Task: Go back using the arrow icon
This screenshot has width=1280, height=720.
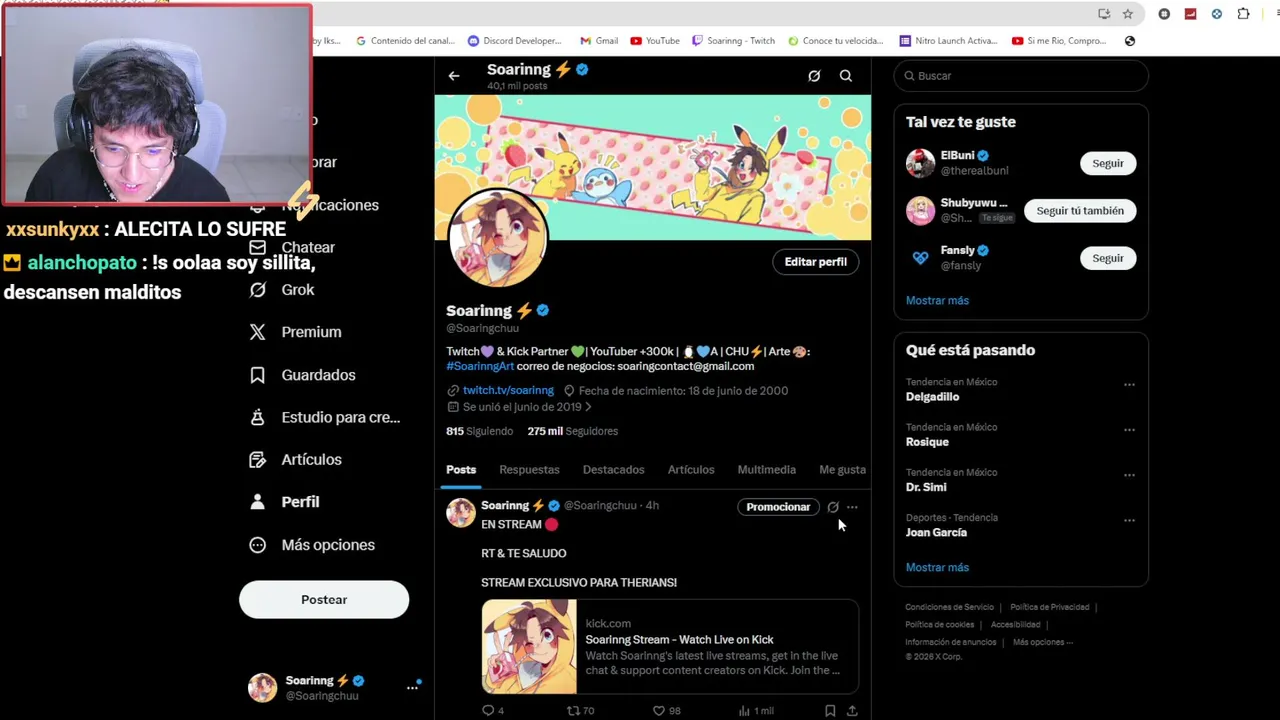Action: 454,76
